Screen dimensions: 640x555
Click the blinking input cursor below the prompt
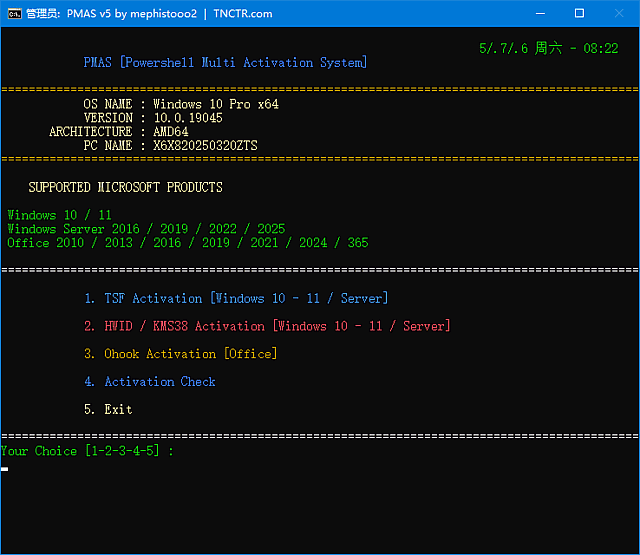(4, 469)
